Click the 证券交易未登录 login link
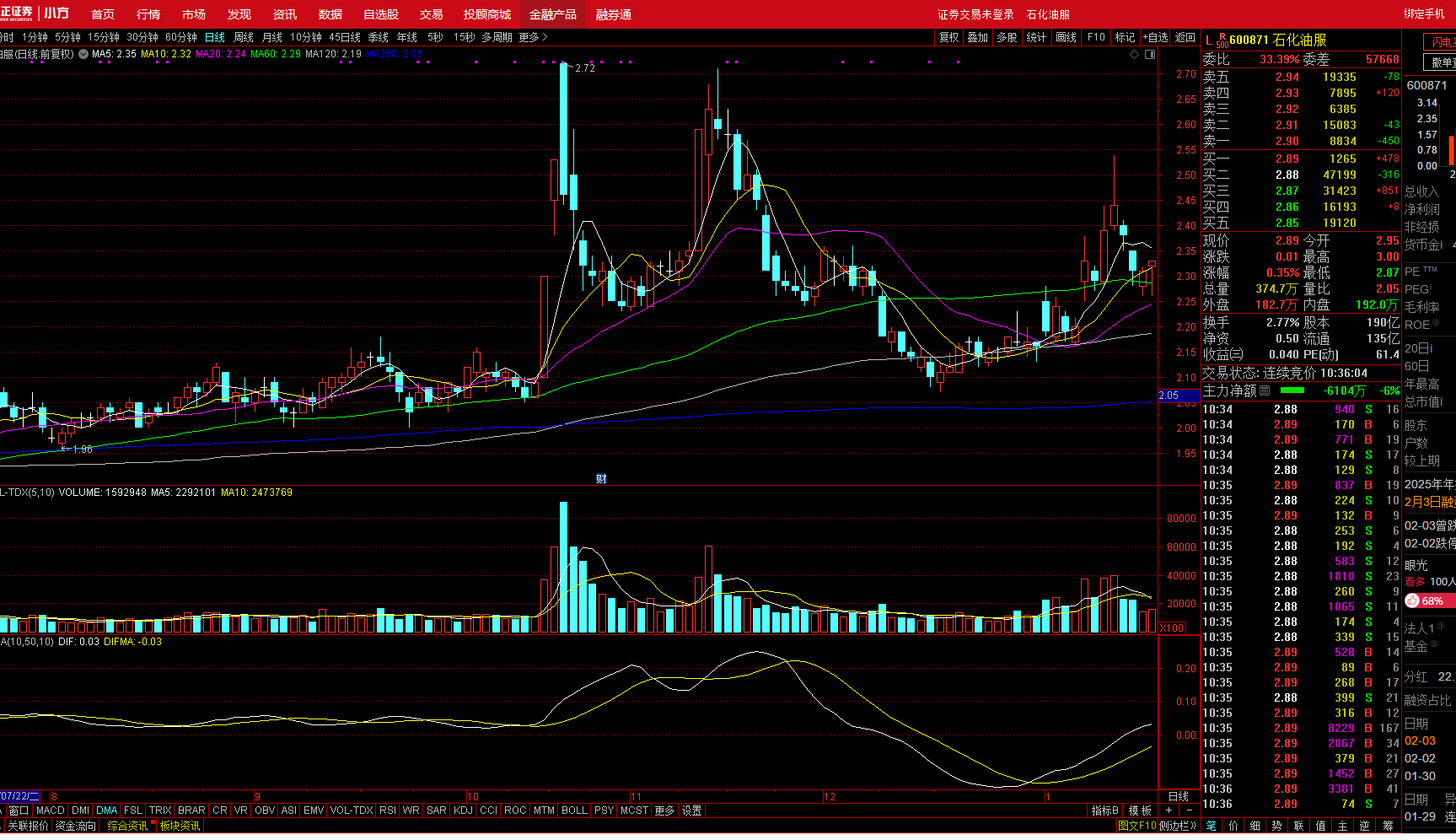Image resolution: width=1456 pixels, height=840 pixels. point(975,14)
